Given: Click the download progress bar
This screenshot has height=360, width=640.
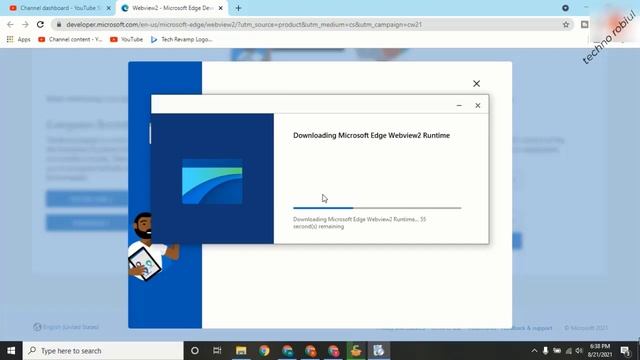Looking at the screenshot, I should point(377,208).
